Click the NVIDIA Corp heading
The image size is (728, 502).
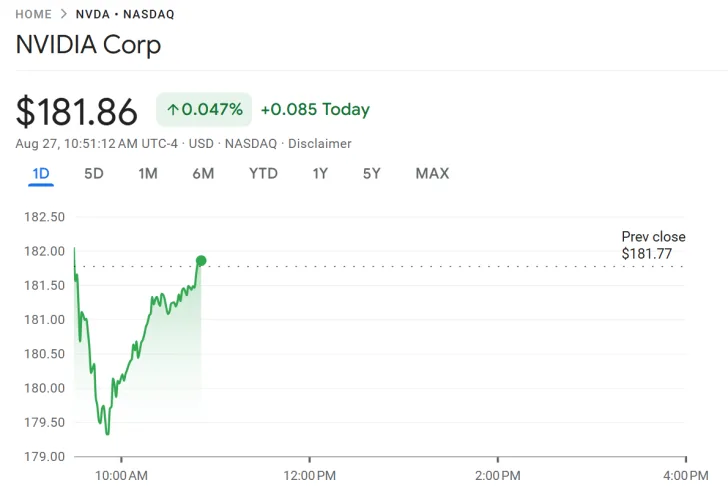pyautogui.click(x=88, y=45)
